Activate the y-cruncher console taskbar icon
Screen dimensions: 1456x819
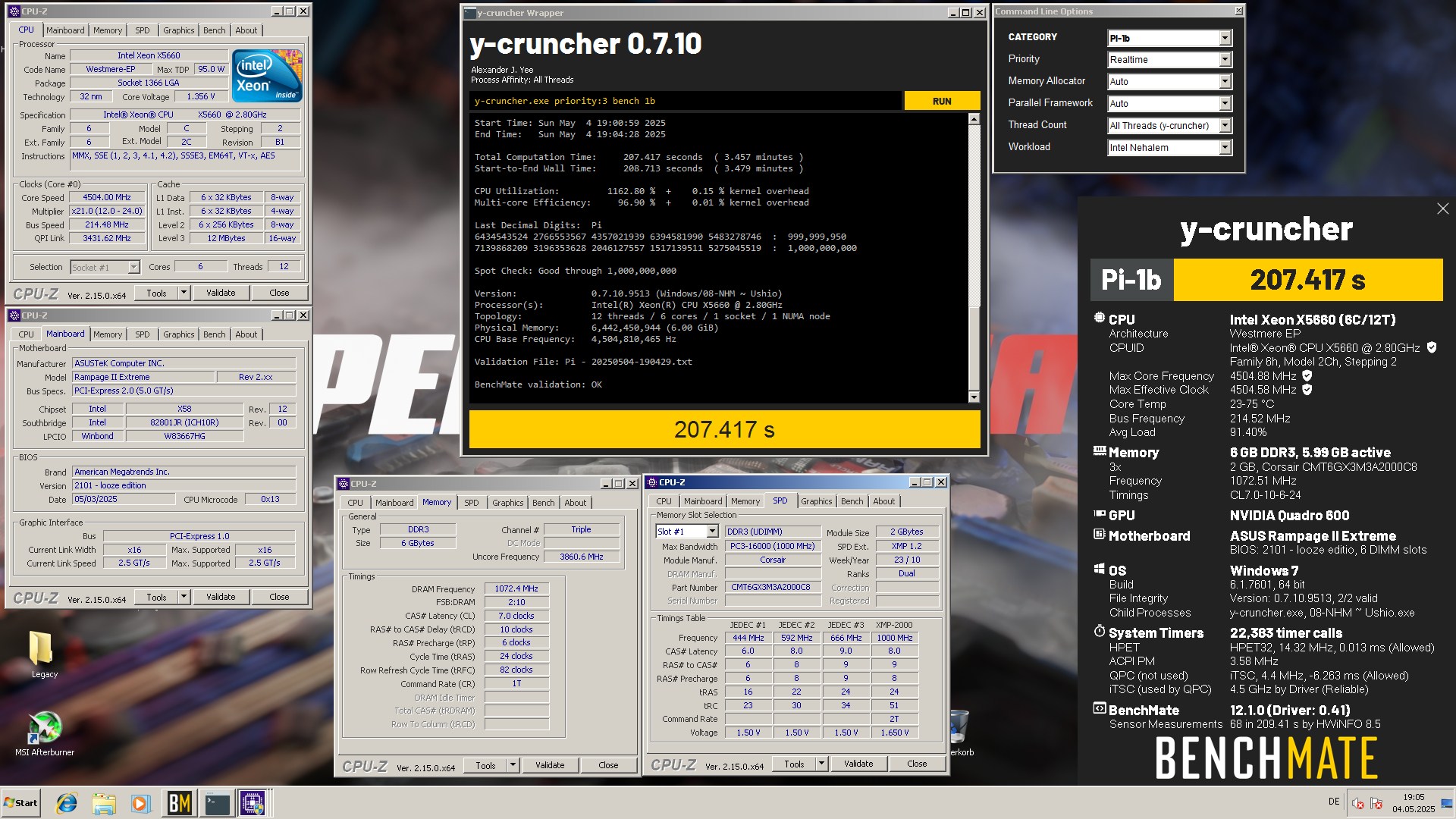coord(217,803)
